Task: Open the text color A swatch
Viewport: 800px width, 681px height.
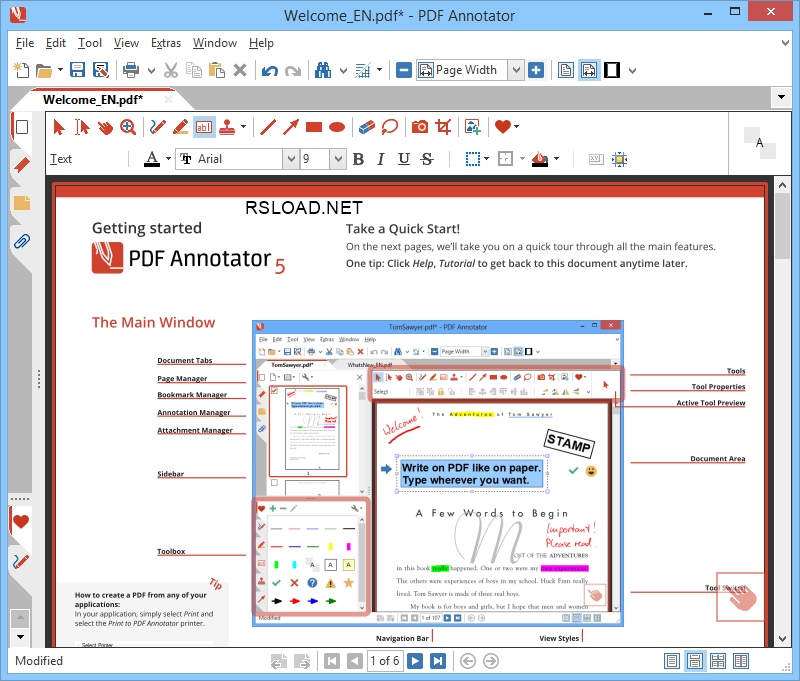Action: pyautogui.click(x=152, y=159)
